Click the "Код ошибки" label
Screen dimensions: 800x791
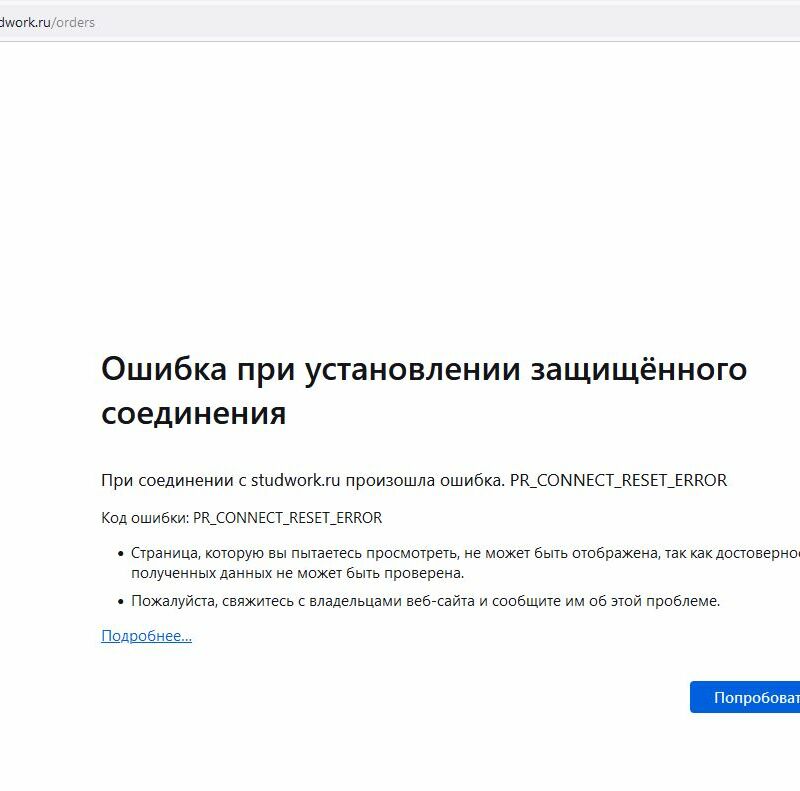pos(144,518)
